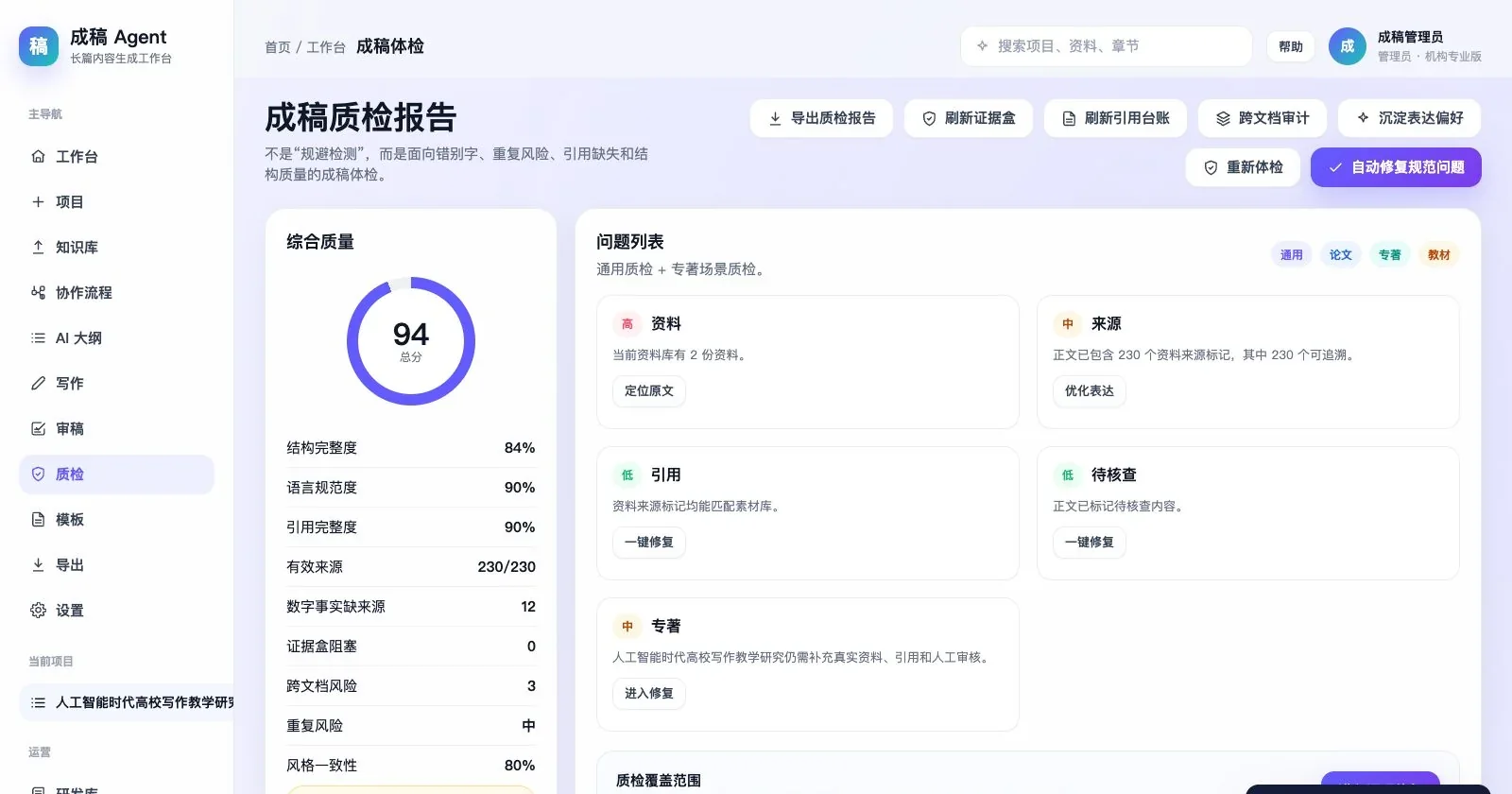
Task: Click the 94 总分 score ring
Action: [x=411, y=341]
